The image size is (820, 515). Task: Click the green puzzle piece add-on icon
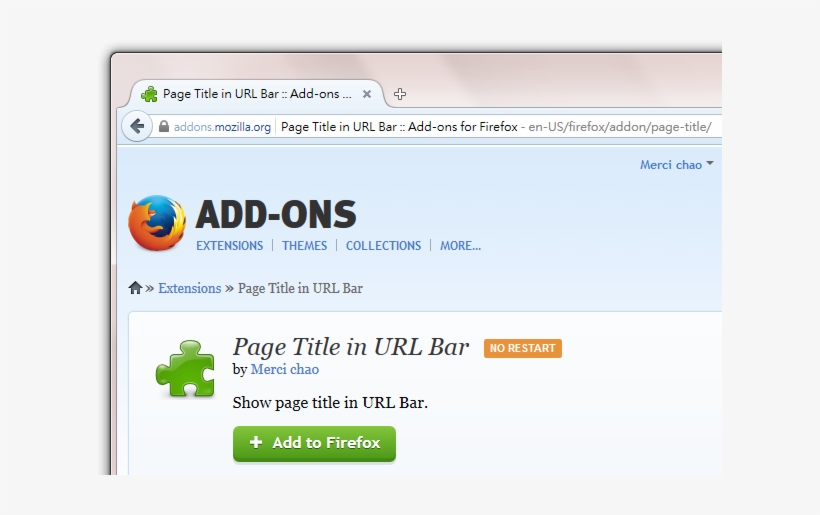click(185, 369)
